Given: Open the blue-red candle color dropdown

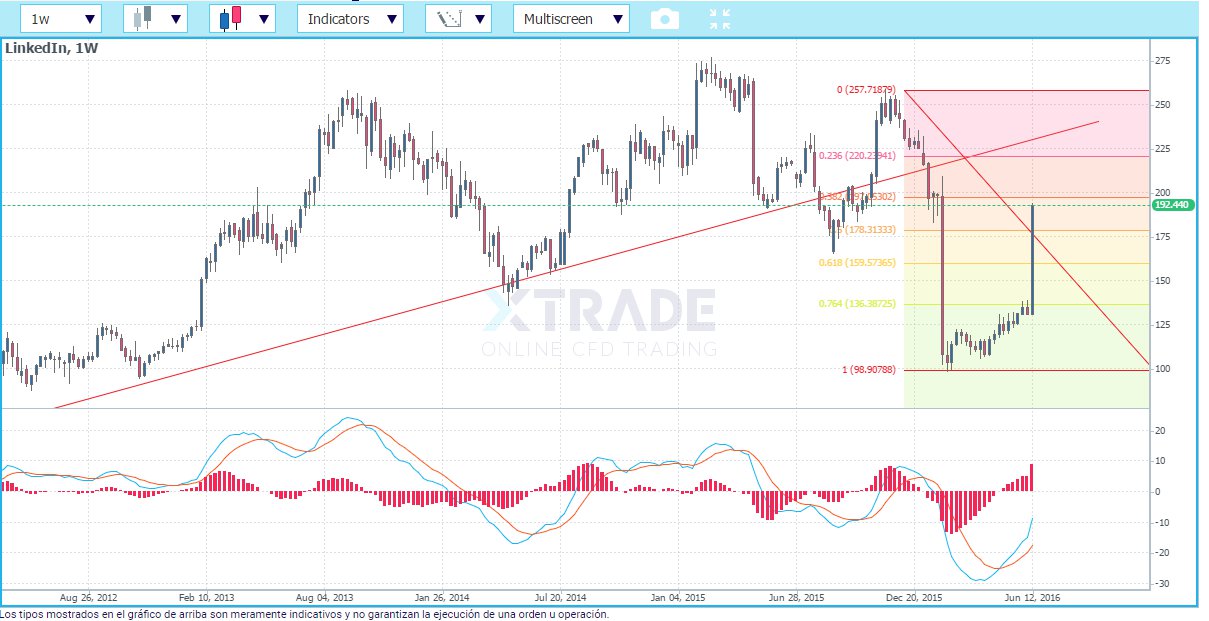Looking at the screenshot, I should pos(243,18).
